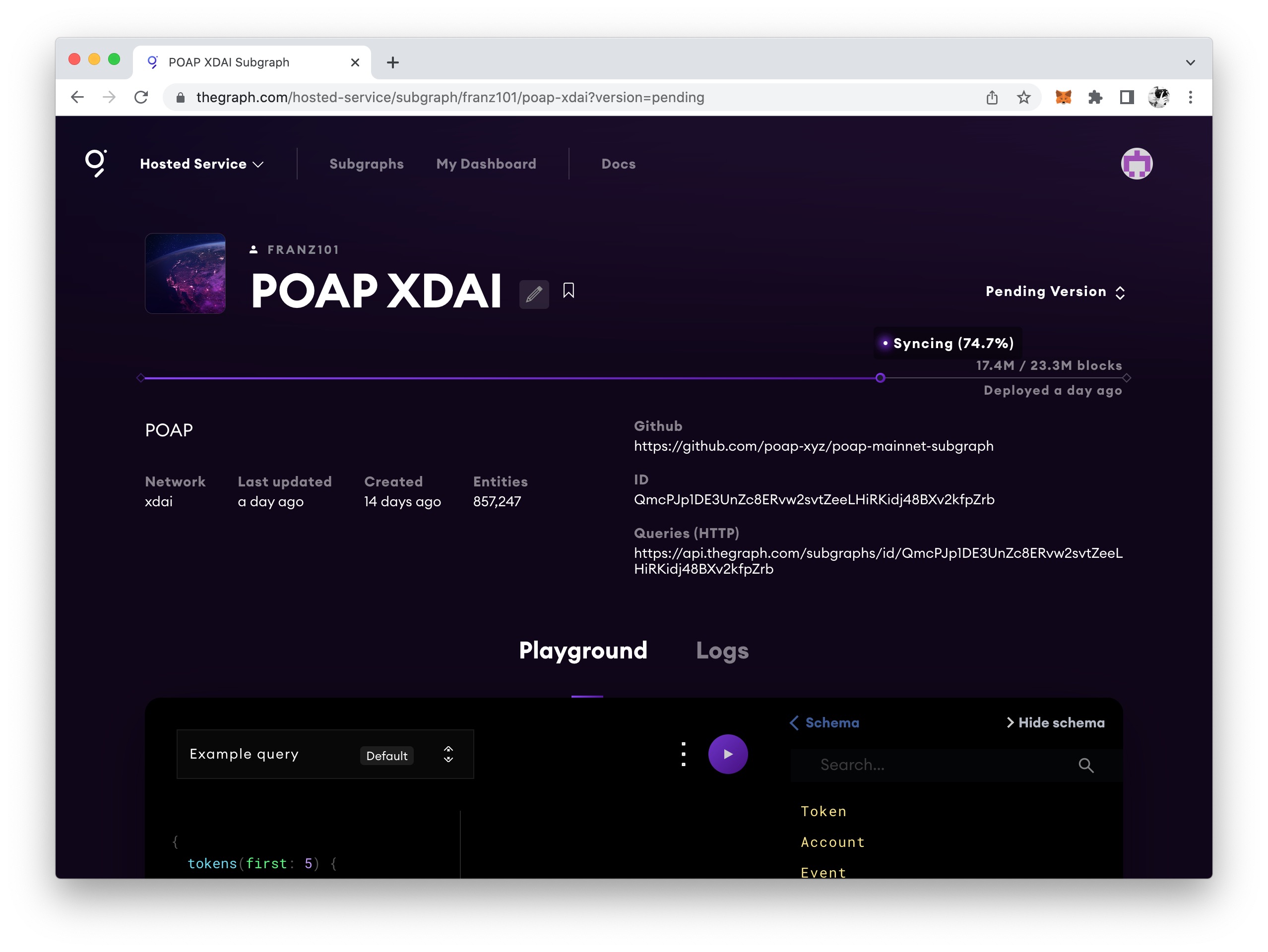Screen dimensions: 1268x952
Task: Open the Chrome profile avatar
Action: (1158, 97)
